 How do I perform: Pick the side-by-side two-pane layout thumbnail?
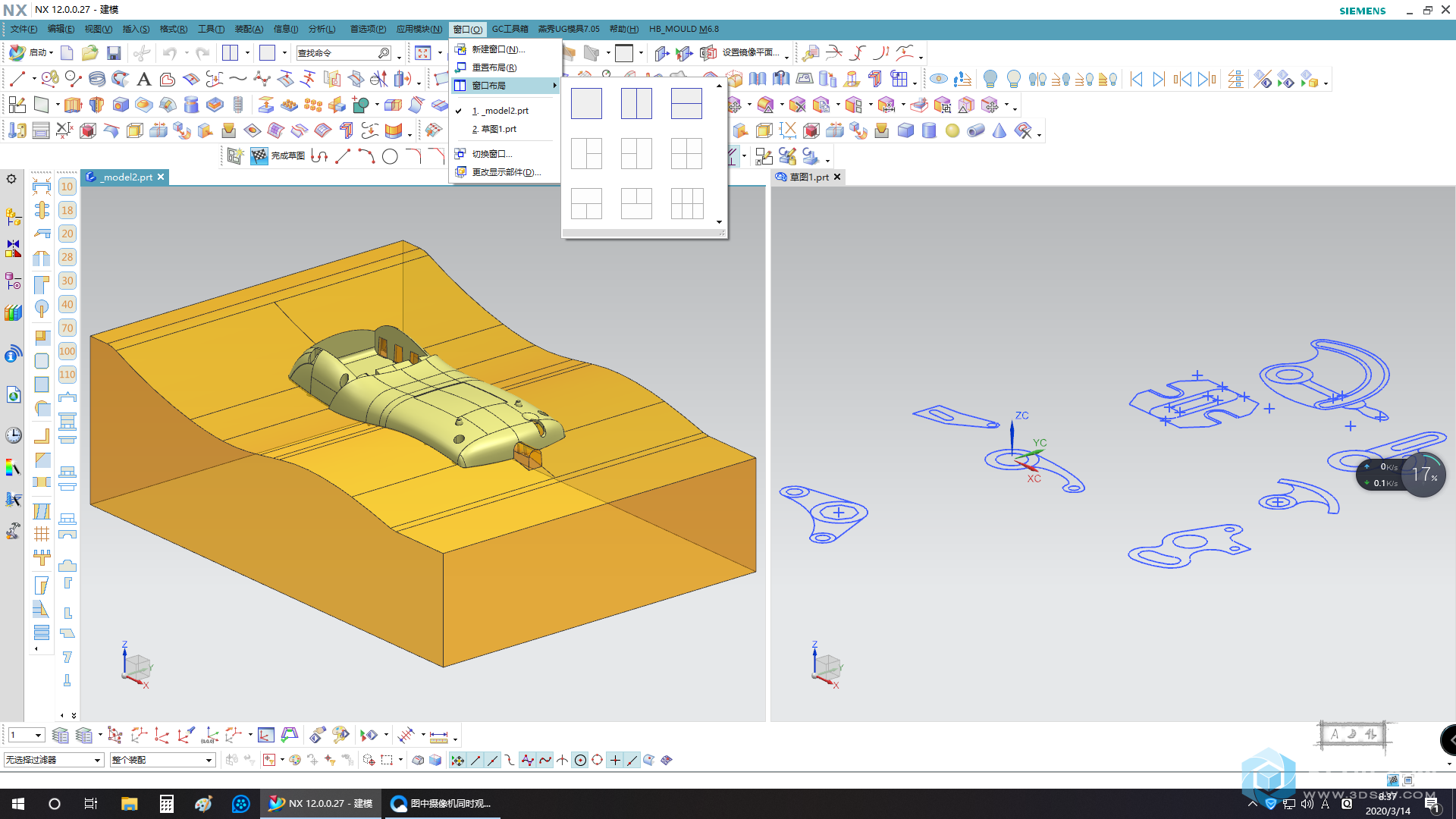tap(636, 103)
